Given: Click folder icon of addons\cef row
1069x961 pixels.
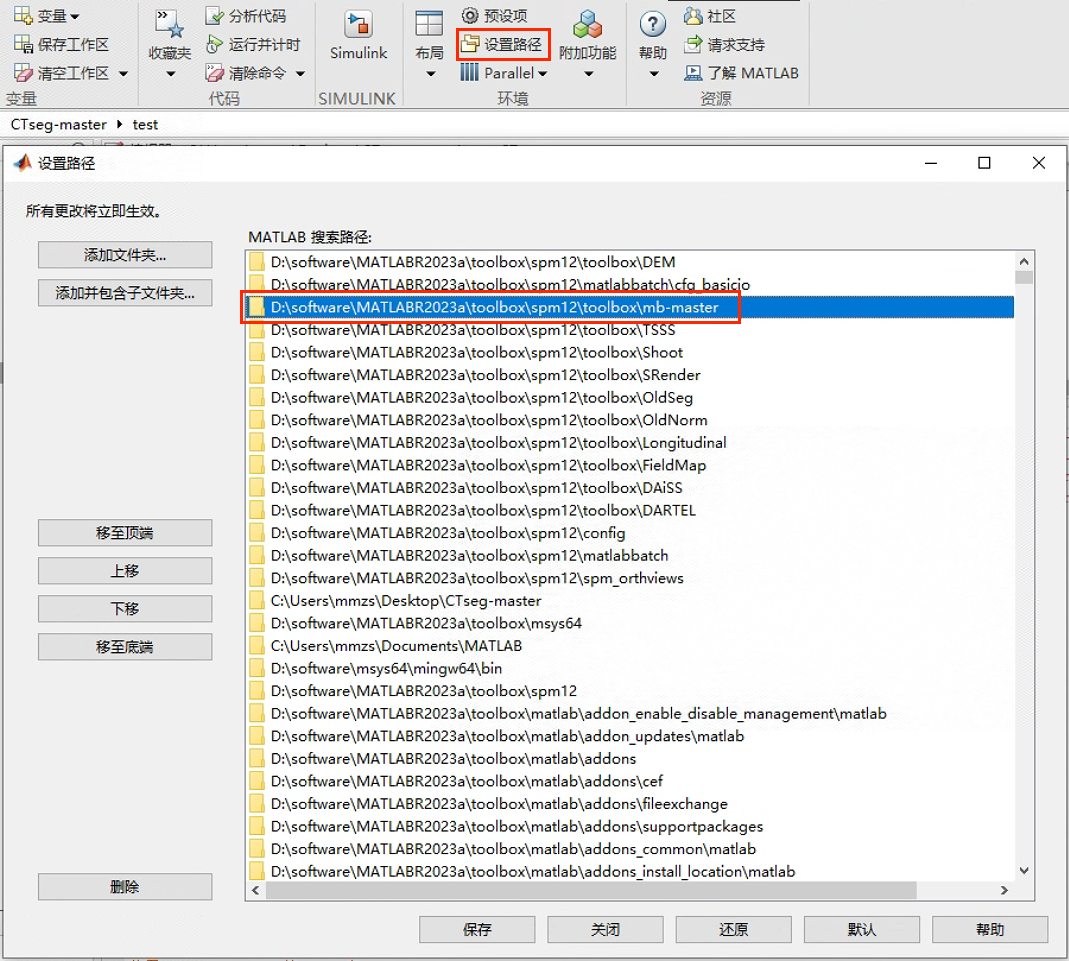Looking at the screenshot, I should click(256, 781).
